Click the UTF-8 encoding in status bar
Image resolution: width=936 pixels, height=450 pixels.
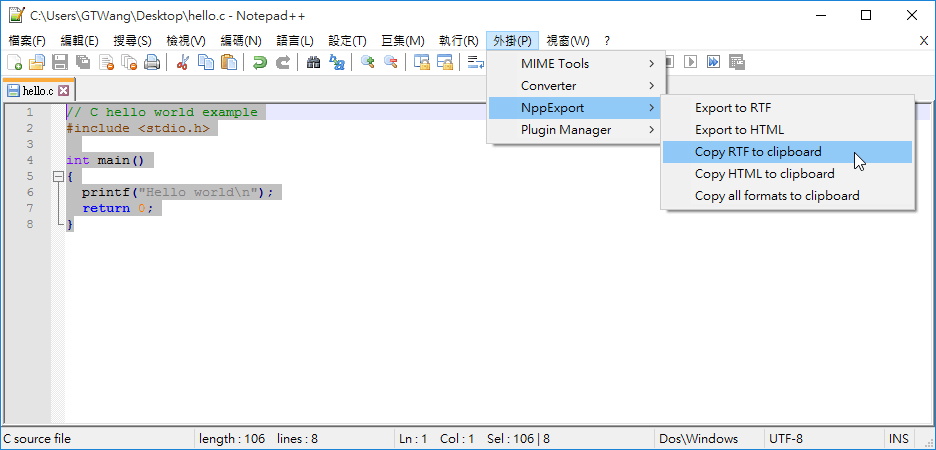pyautogui.click(x=786, y=439)
